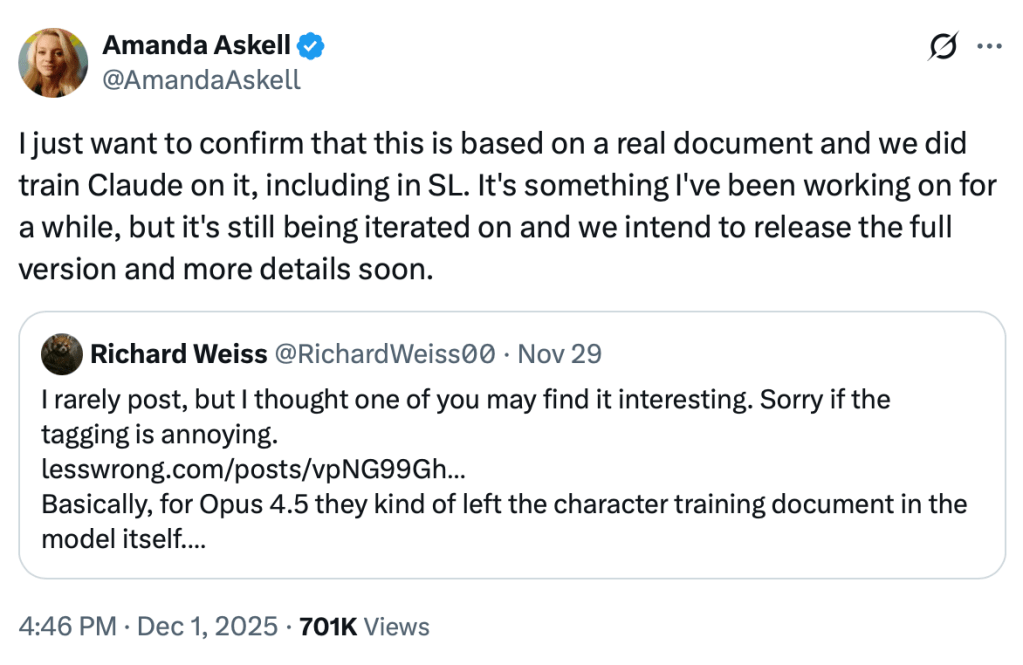This screenshot has width=1023, height=665.
Task: Click the 4:46 PM post time
Action: (x=66, y=627)
